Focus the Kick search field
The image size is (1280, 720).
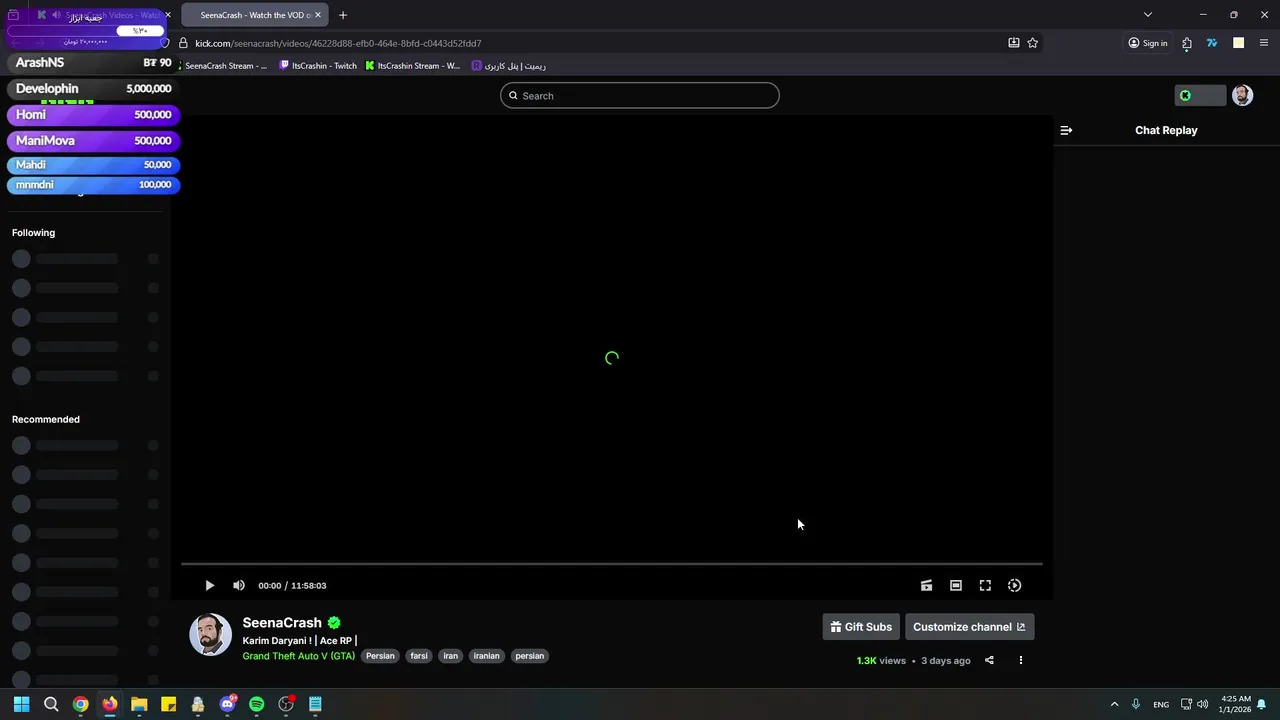point(640,96)
